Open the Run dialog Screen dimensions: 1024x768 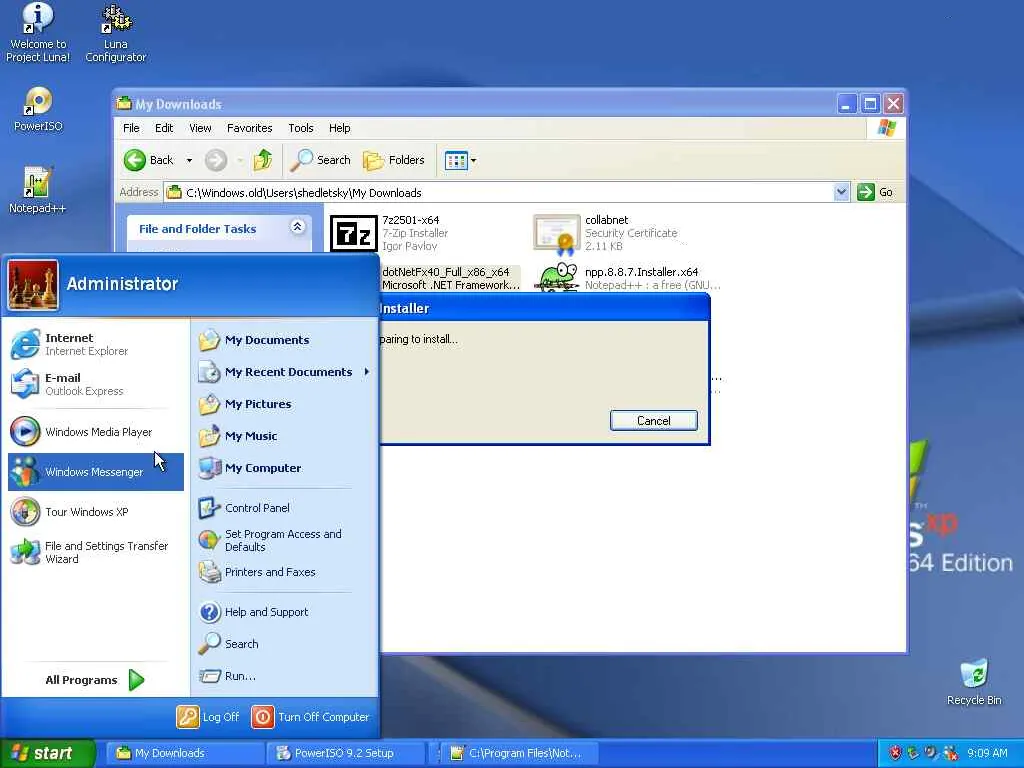tap(284, 676)
